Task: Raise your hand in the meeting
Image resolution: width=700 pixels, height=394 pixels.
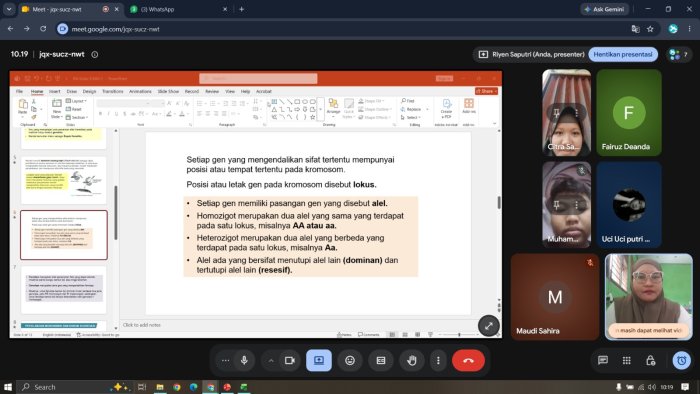Action: pyautogui.click(x=412, y=360)
